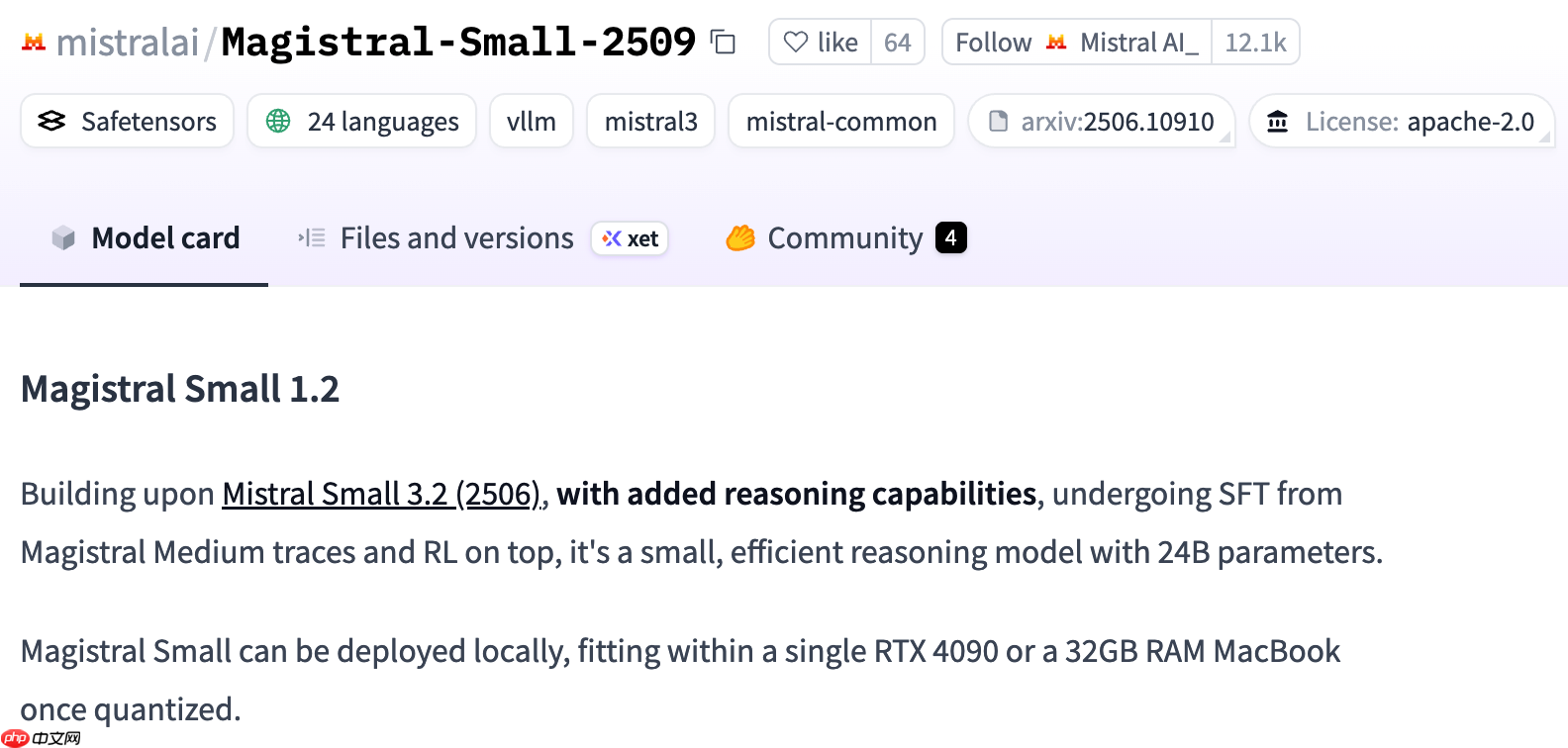Toggle Follow for Mistral AI_
This screenshot has width=1568, height=748.
coord(992,42)
